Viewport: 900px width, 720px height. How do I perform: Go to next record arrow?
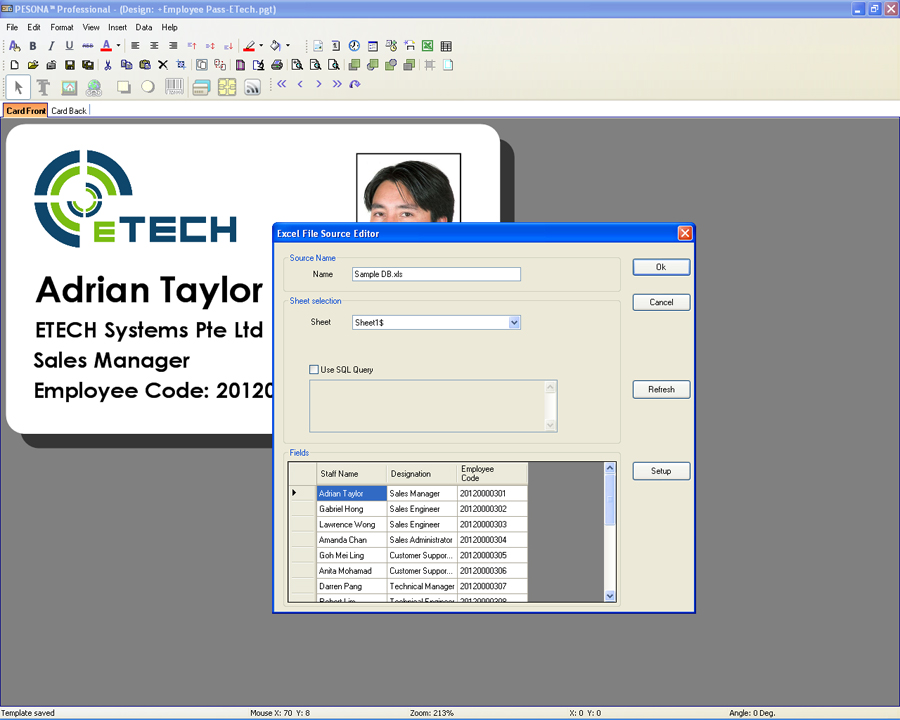(319, 85)
